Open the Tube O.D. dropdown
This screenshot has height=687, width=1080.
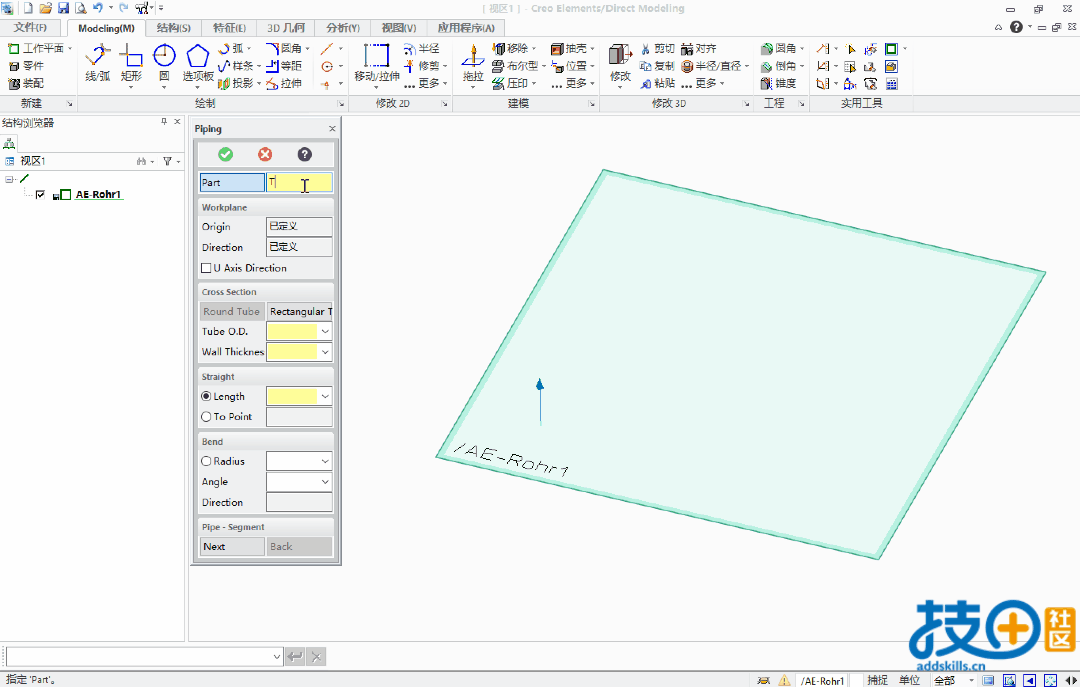(x=325, y=331)
